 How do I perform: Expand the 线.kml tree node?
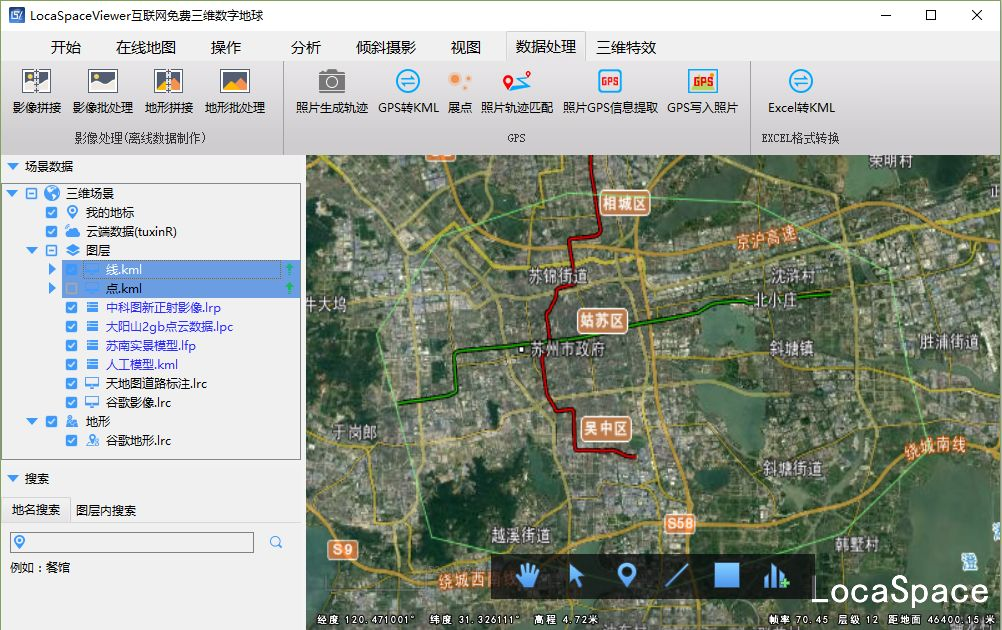[x=52, y=270]
